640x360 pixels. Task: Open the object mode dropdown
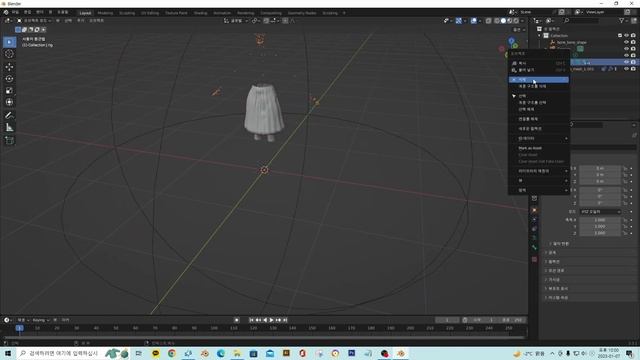pos(34,20)
